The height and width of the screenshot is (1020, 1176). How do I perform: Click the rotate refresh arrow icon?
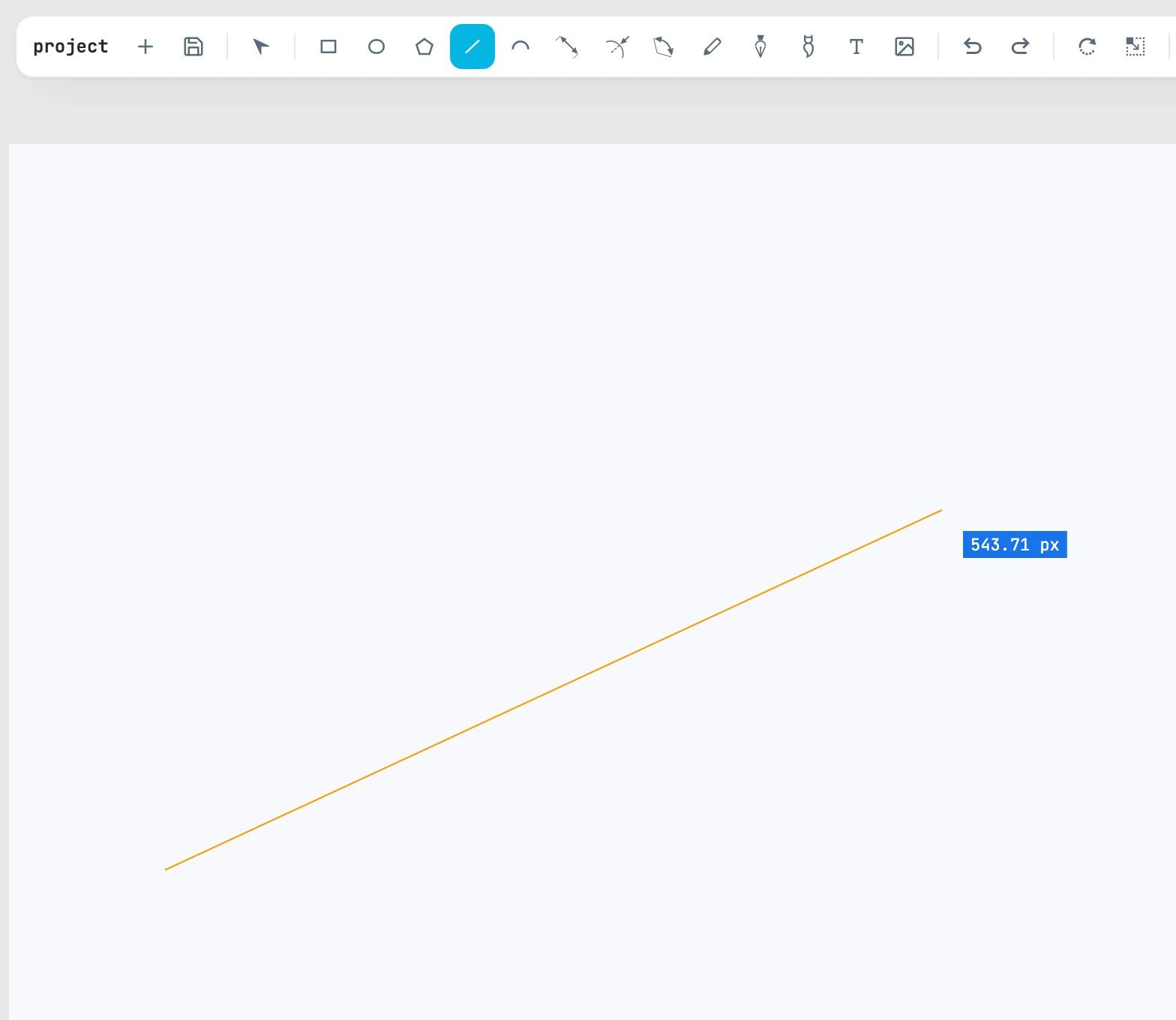point(1087,46)
